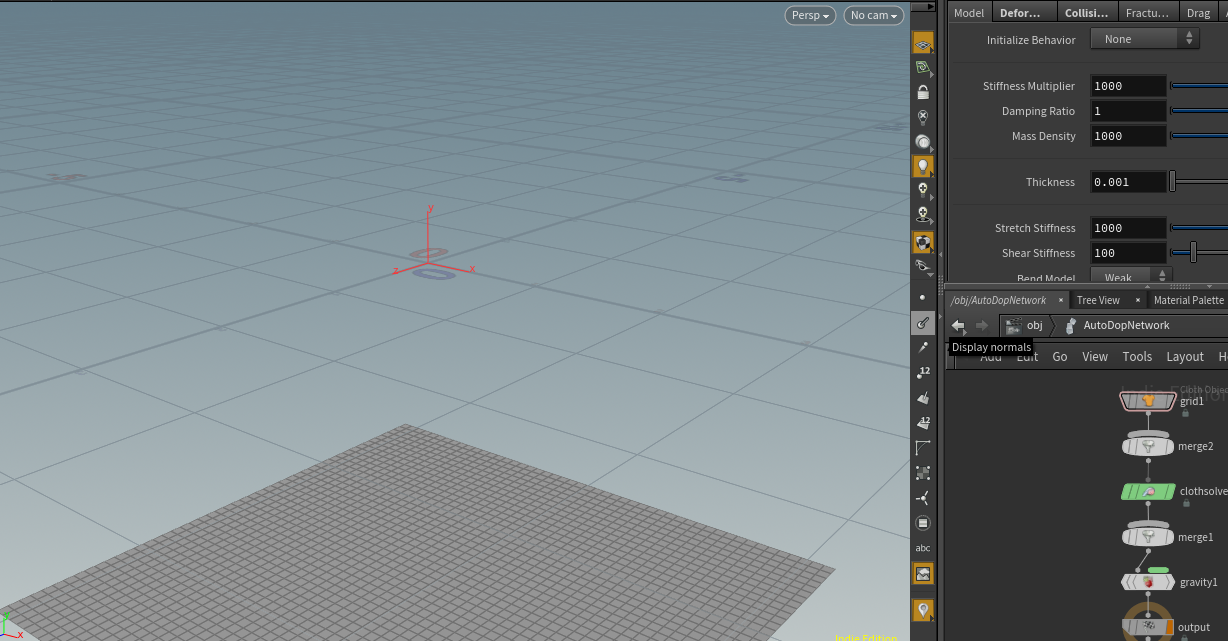Toggle the primitive normals polygon icon
This screenshot has height=641, width=1228.
(923, 397)
